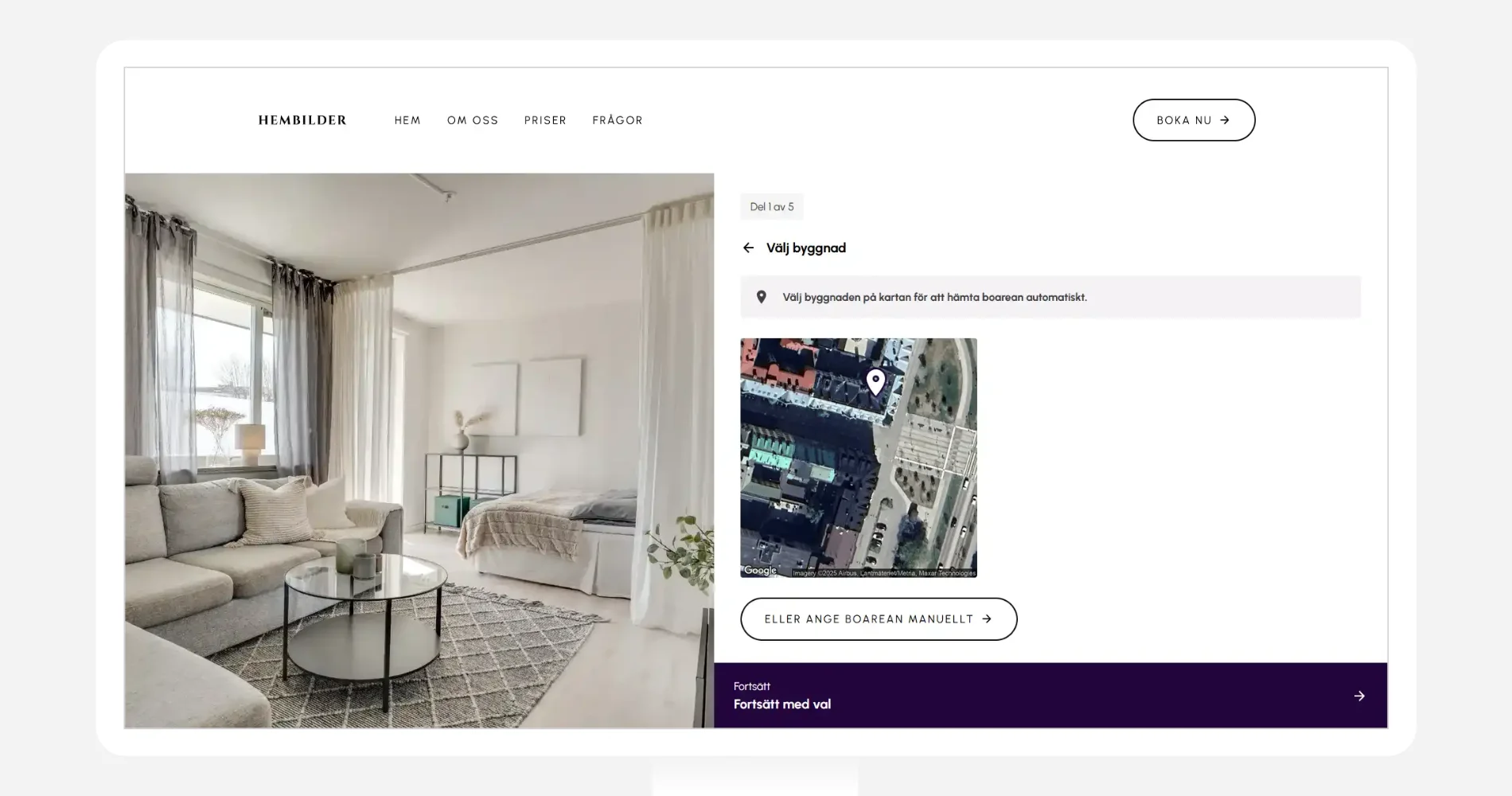
Task: Click the Google logo on the map
Action: pyautogui.click(x=760, y=570)
